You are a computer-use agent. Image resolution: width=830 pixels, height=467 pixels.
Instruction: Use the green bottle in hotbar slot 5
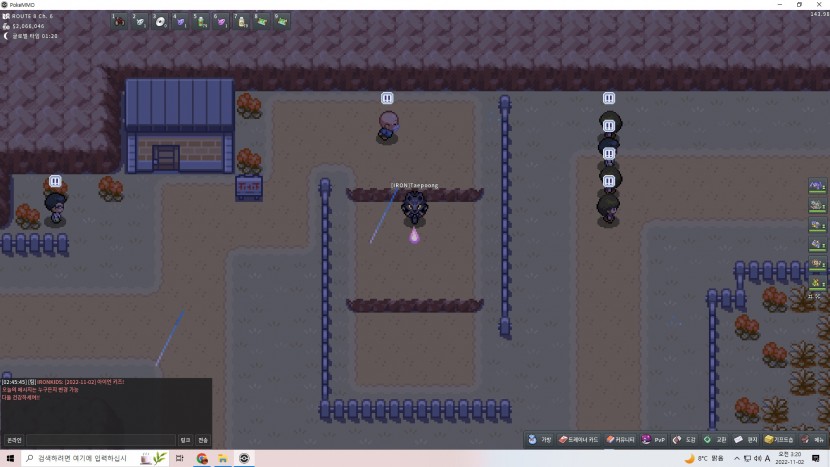point(201,20)
